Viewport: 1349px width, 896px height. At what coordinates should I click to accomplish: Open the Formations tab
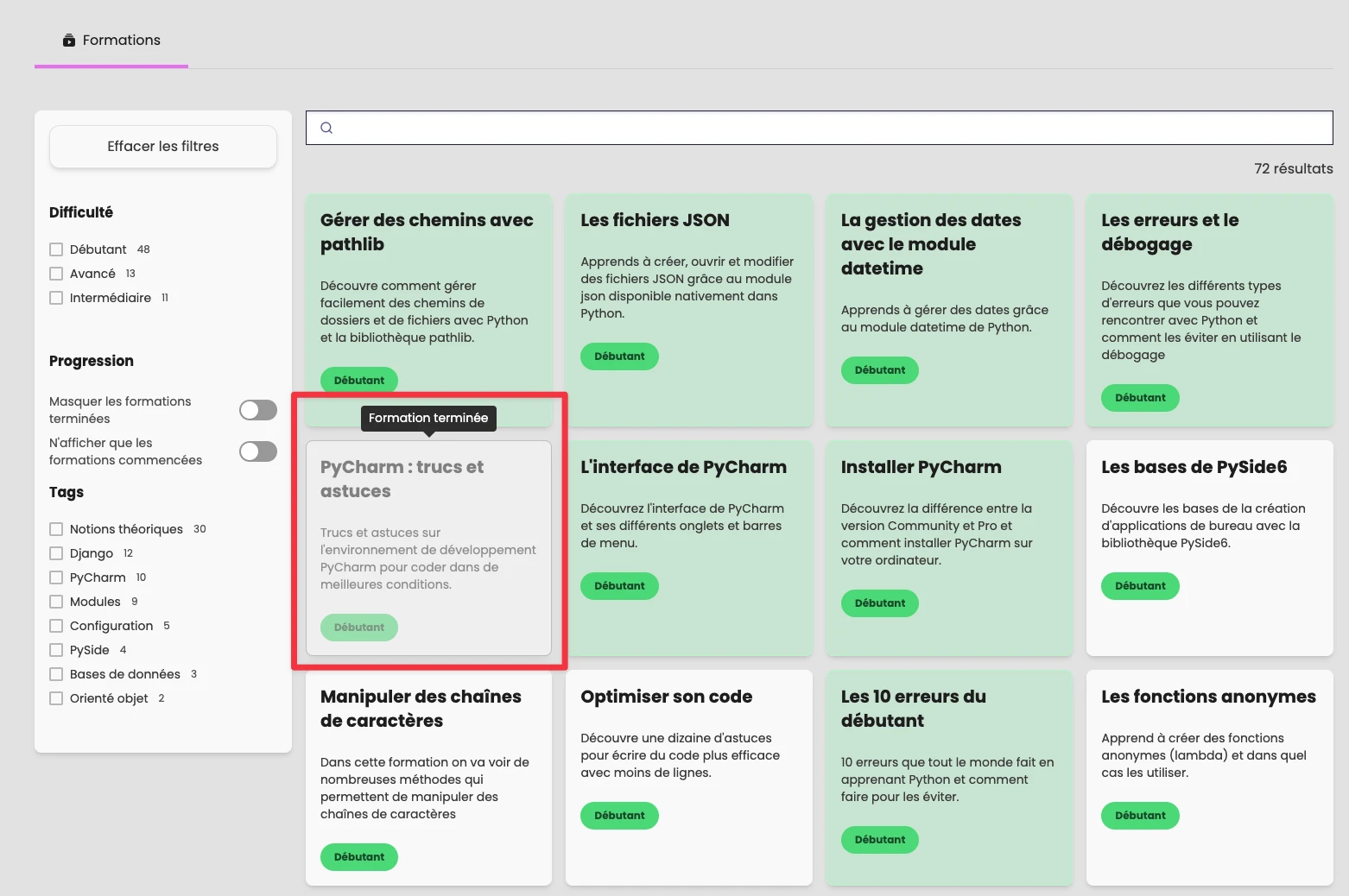(x=111, y=41)
